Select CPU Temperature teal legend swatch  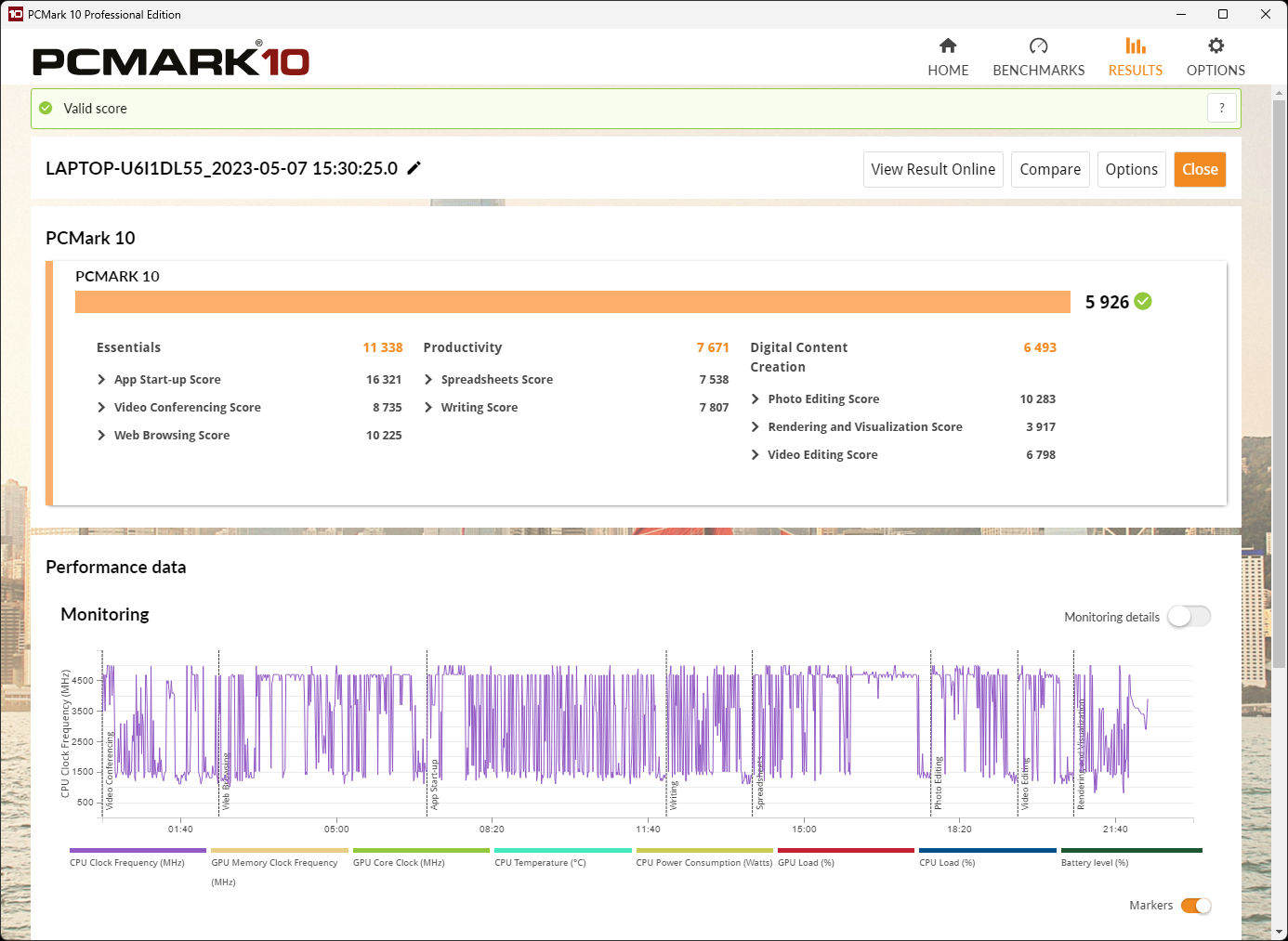pyautogui.click(x=563, y=850)
